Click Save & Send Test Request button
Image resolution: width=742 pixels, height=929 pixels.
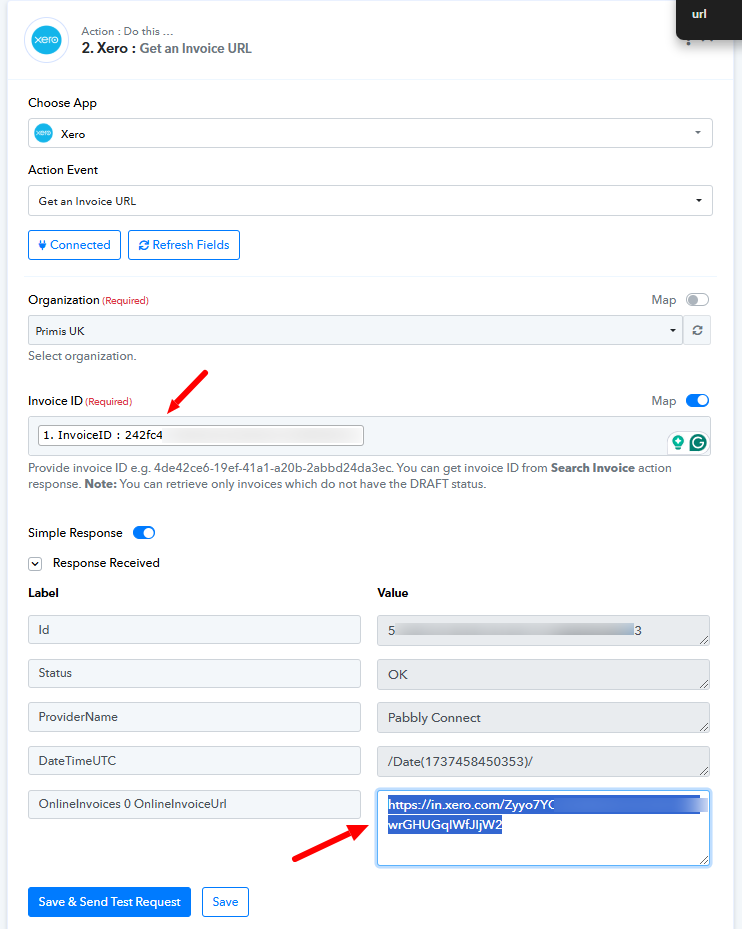coord(109,902)
